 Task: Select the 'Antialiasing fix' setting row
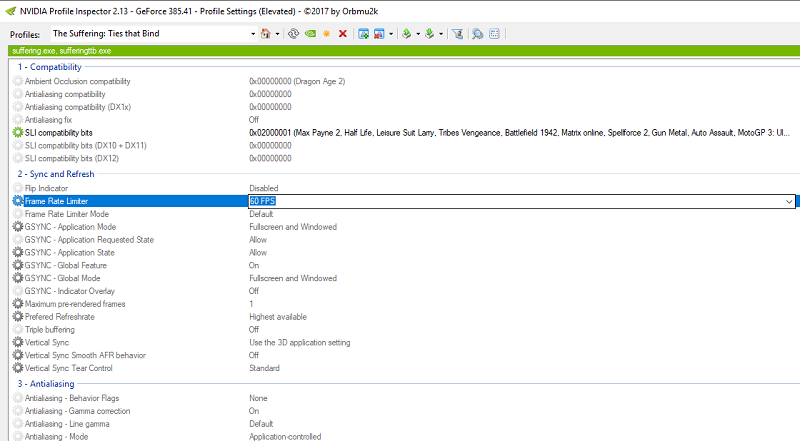(x=48, y=120)
